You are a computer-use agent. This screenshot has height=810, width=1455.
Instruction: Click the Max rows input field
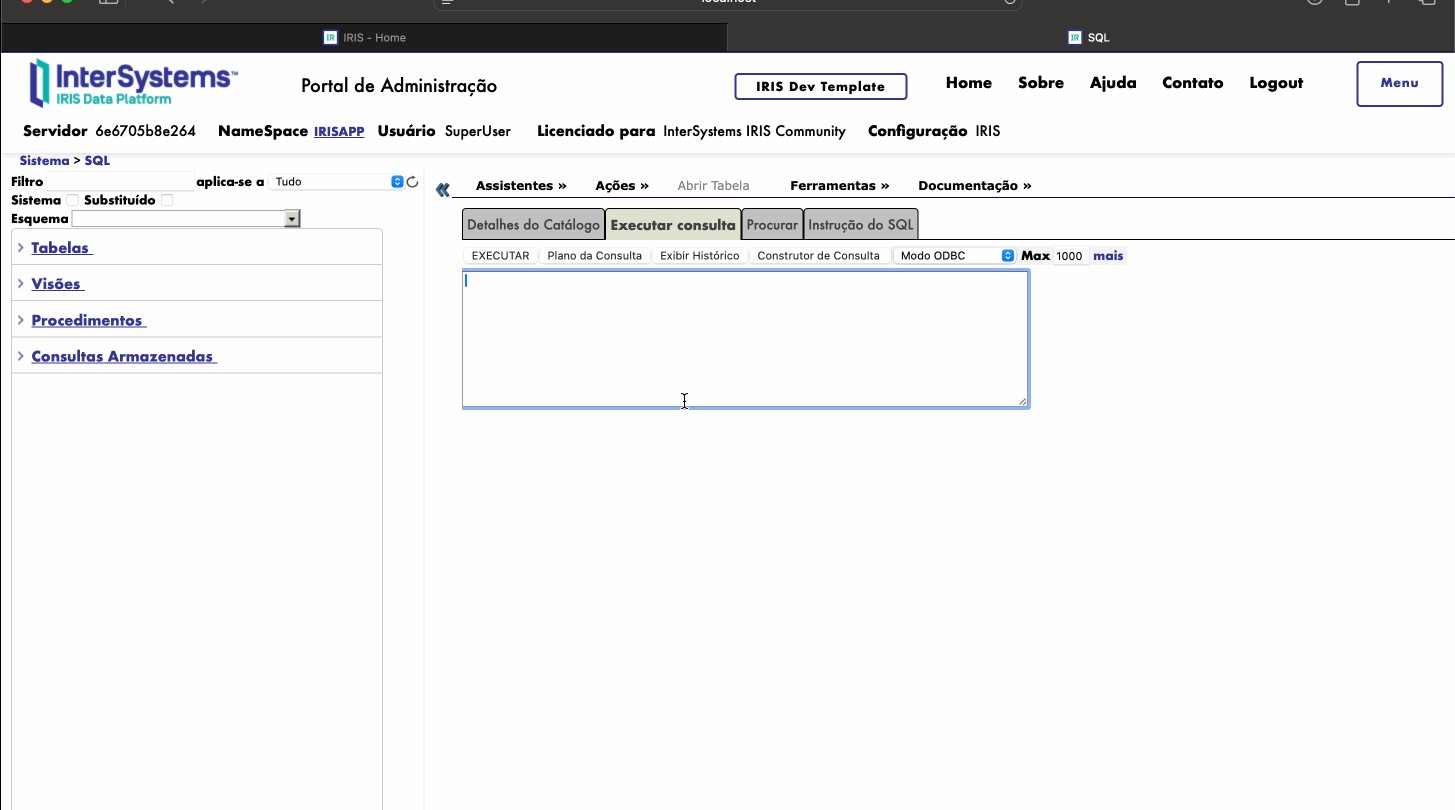(x=1069, y=256)
